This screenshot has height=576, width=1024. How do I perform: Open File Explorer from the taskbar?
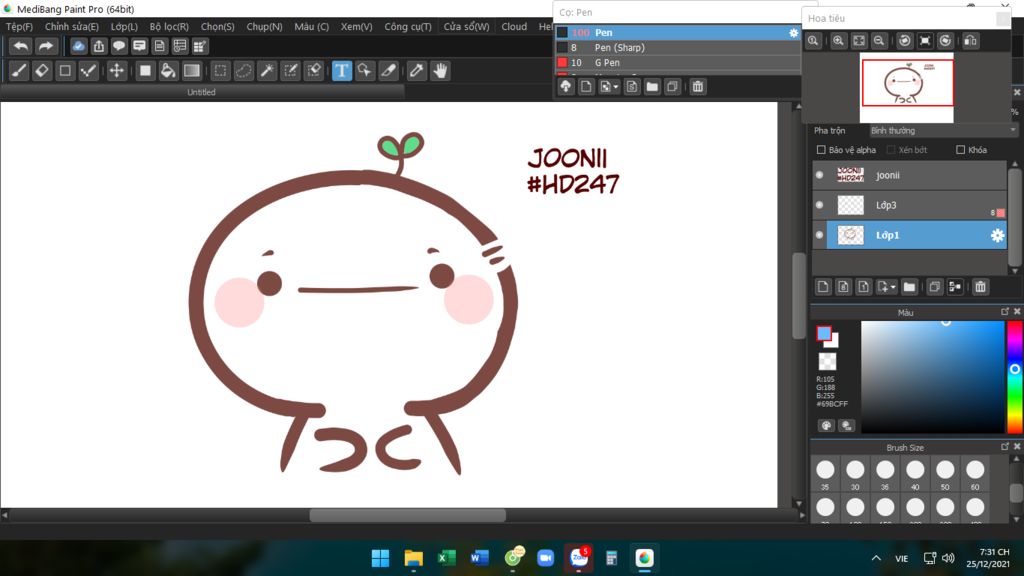[x=413, y=558]
